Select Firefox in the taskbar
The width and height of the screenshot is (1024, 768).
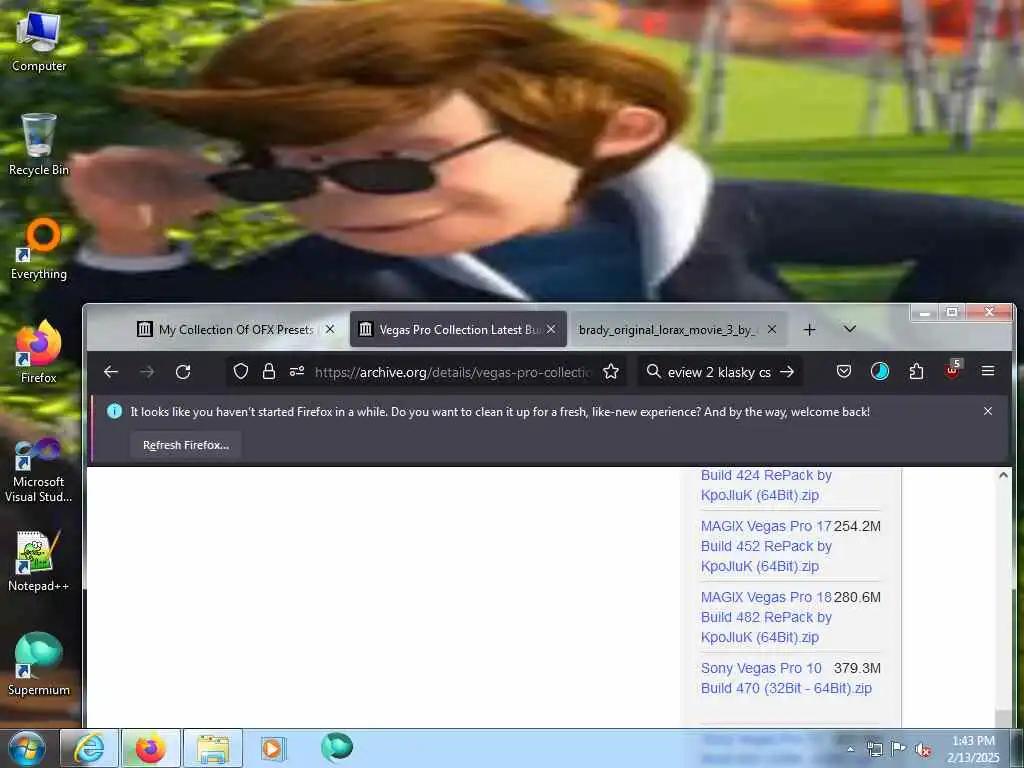click(x=150, y=748)
